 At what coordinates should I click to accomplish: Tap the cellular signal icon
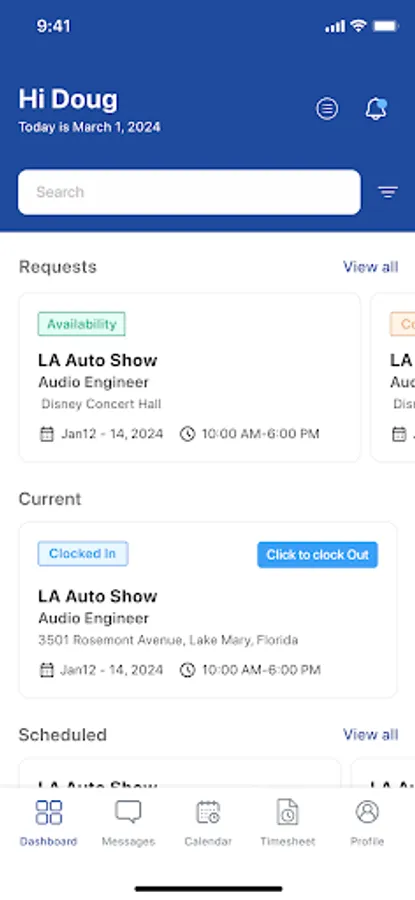(x=335, y=26)
